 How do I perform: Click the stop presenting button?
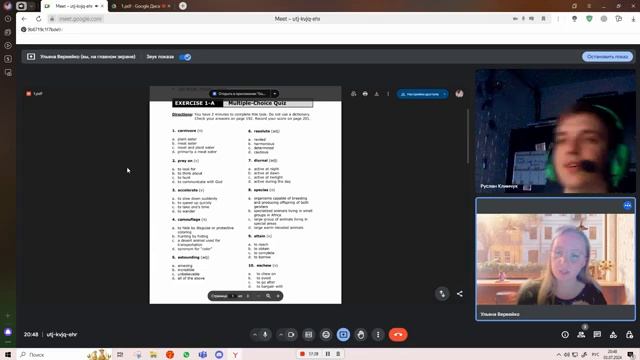point(607,57)
